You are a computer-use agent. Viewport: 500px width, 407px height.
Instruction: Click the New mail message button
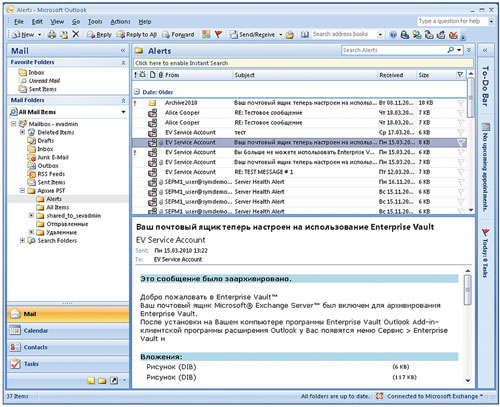pyautogui.click(x=23, y=34)
